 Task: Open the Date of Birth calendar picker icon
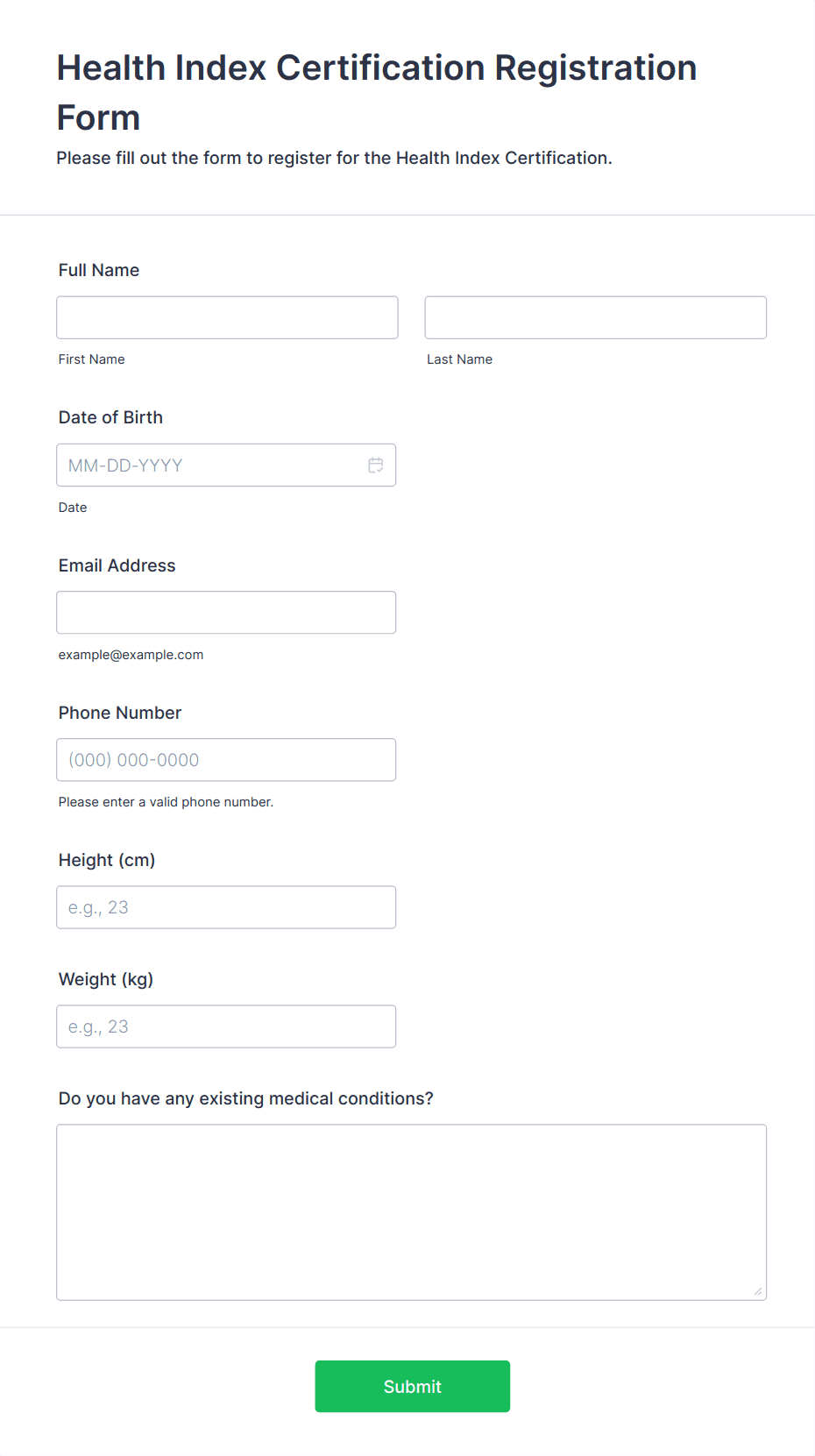[376, 465]
